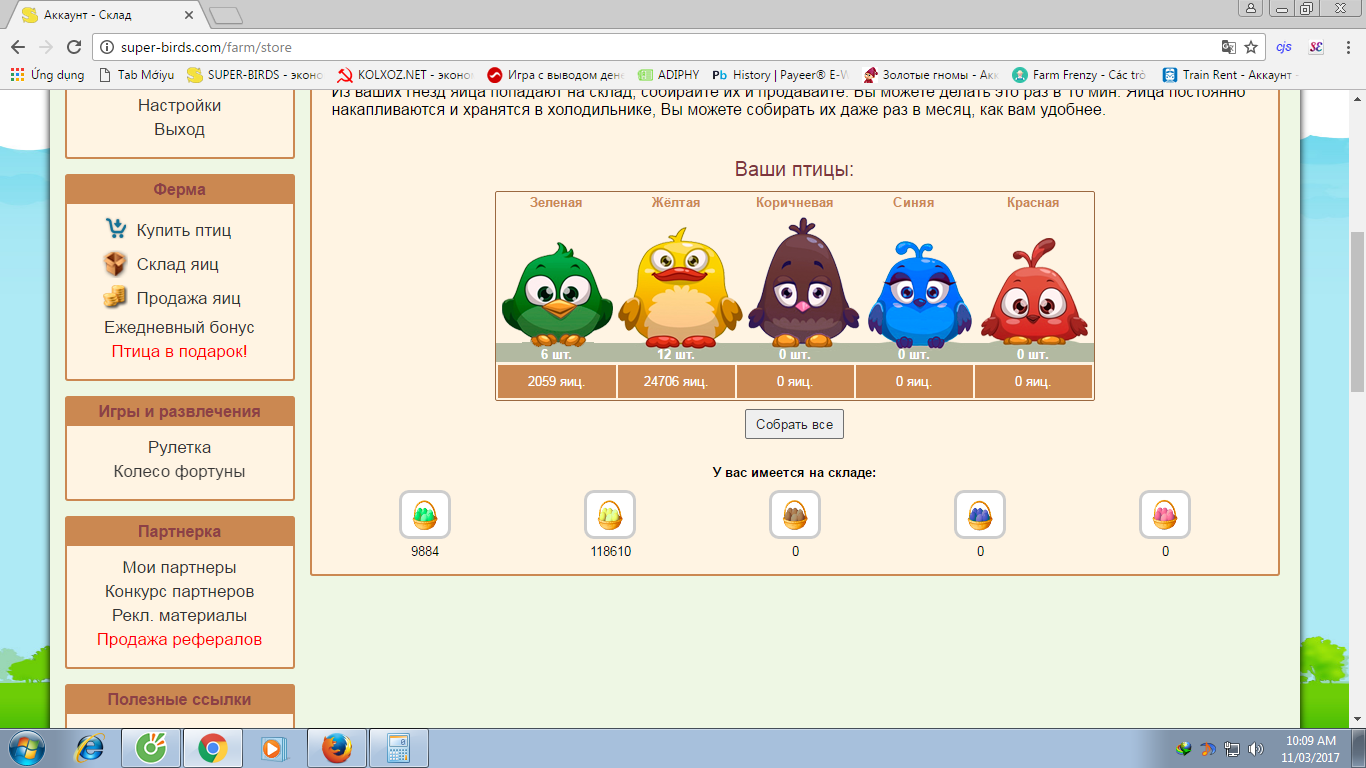Click the red Птица в подарок! link

coord(180,351)
